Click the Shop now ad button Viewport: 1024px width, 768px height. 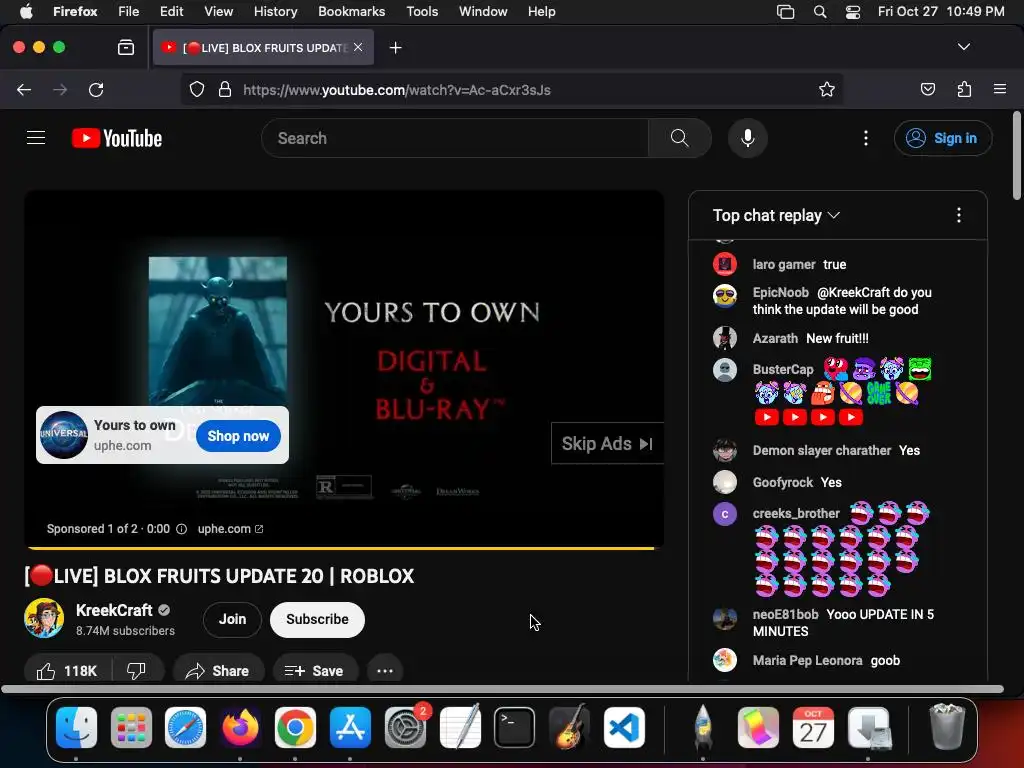(x=238, y=436)
